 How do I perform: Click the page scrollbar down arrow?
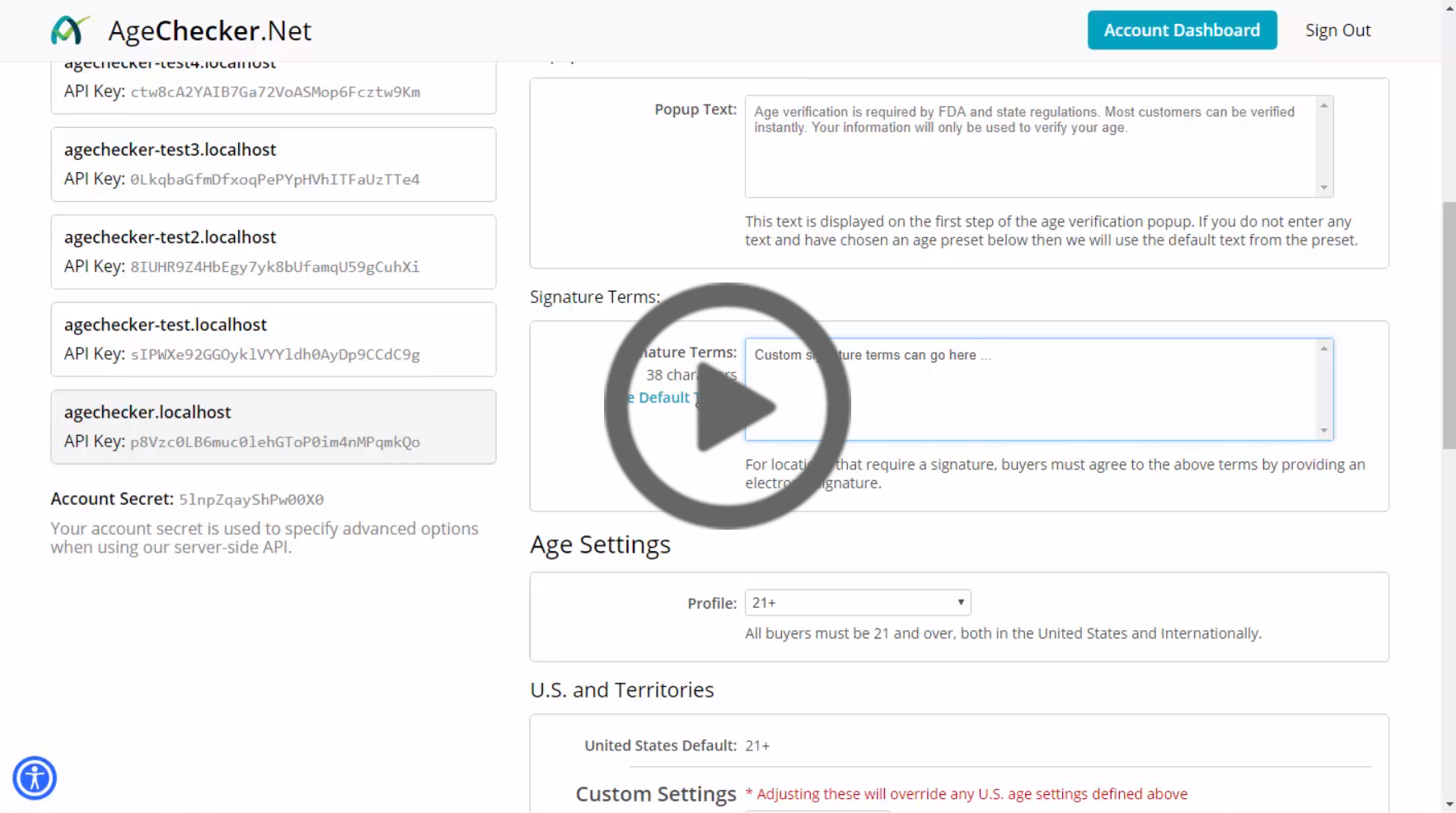pyautogui.click(x=1449, y=805)
